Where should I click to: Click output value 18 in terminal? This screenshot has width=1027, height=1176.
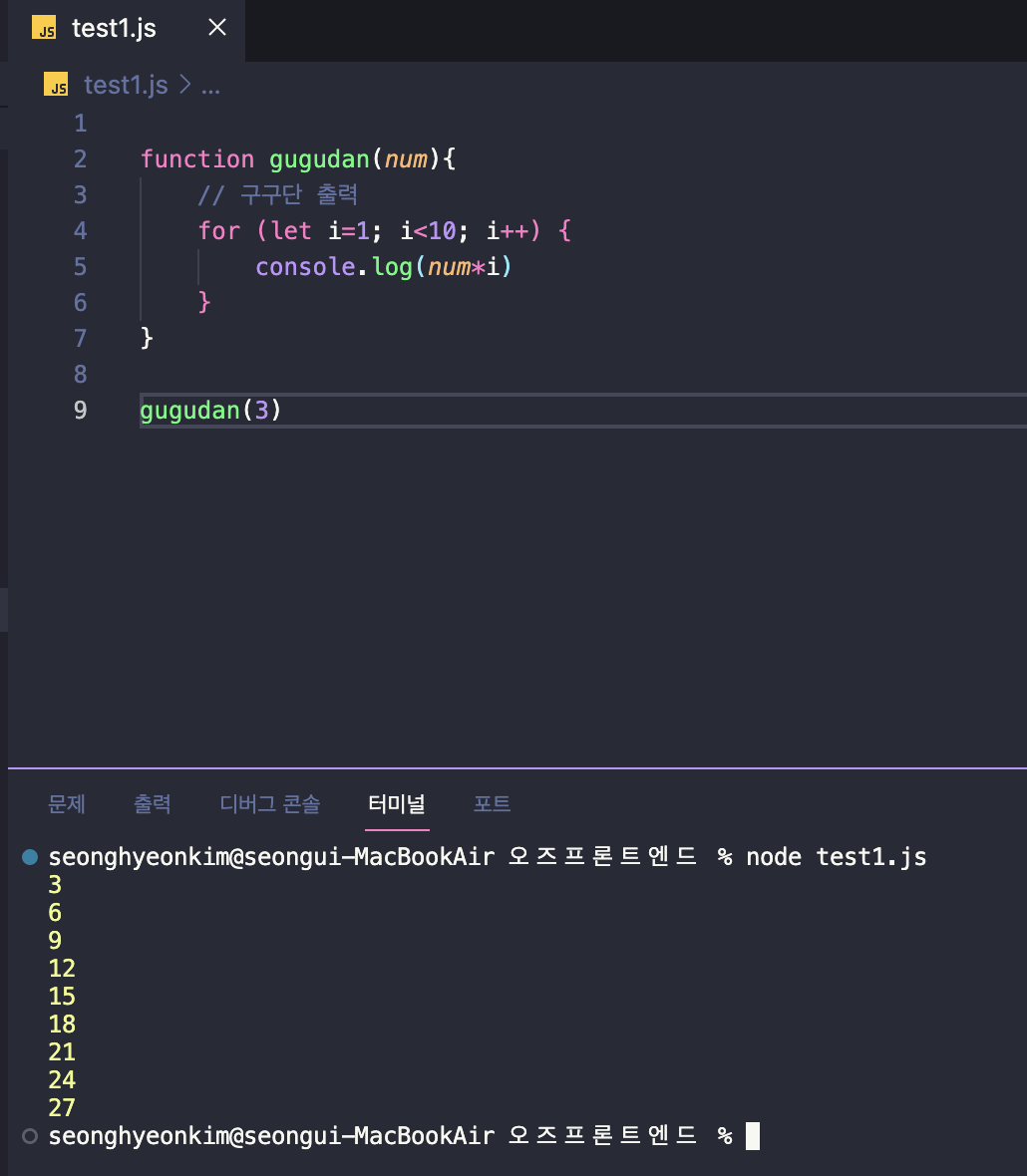[x=62, y=1025]
